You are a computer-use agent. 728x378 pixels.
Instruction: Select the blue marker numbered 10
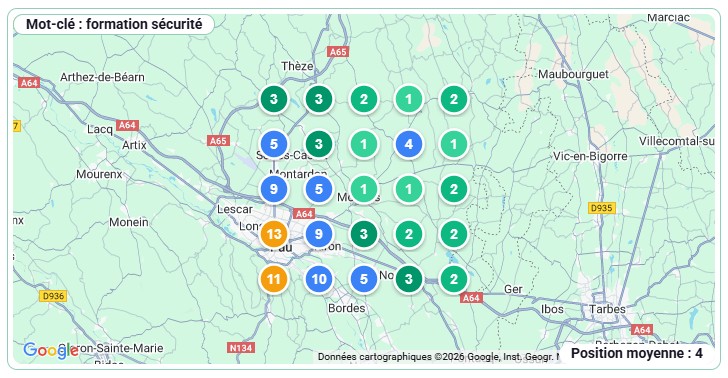(318, 279)
